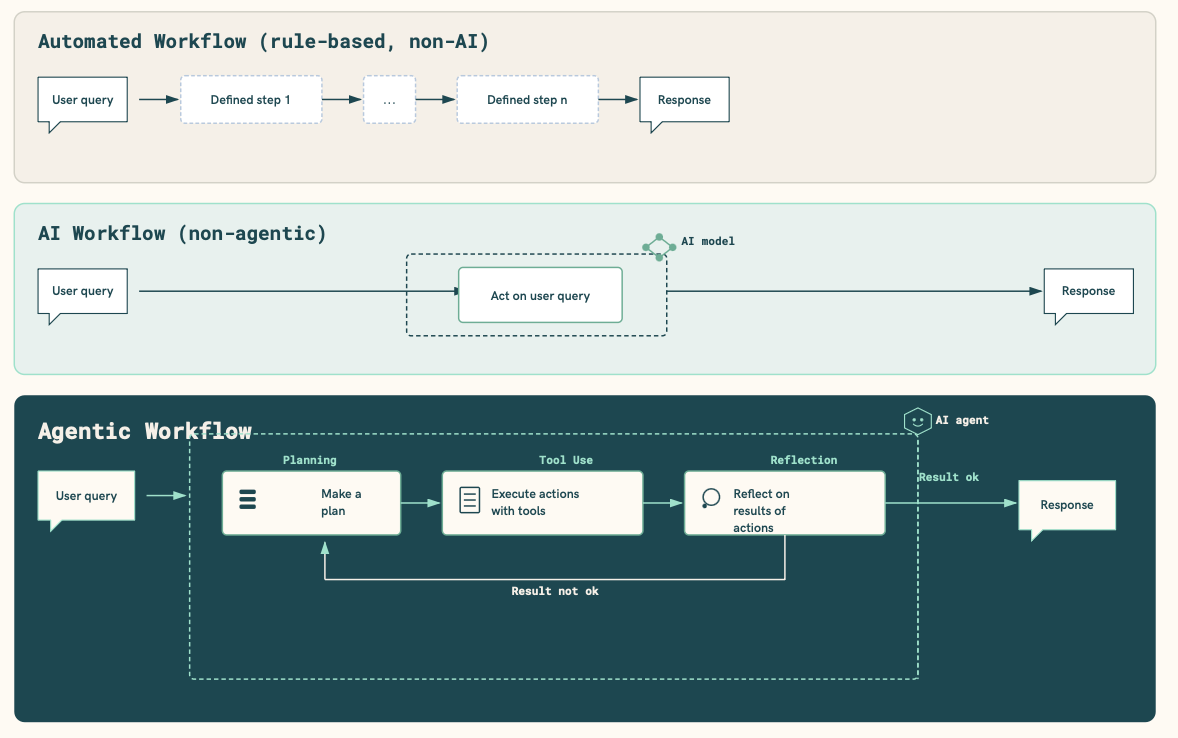Select Execute actions with tools box
The width and height of the screenshot is (1178, 738).
pyautogui.click(x=542, y=503)
